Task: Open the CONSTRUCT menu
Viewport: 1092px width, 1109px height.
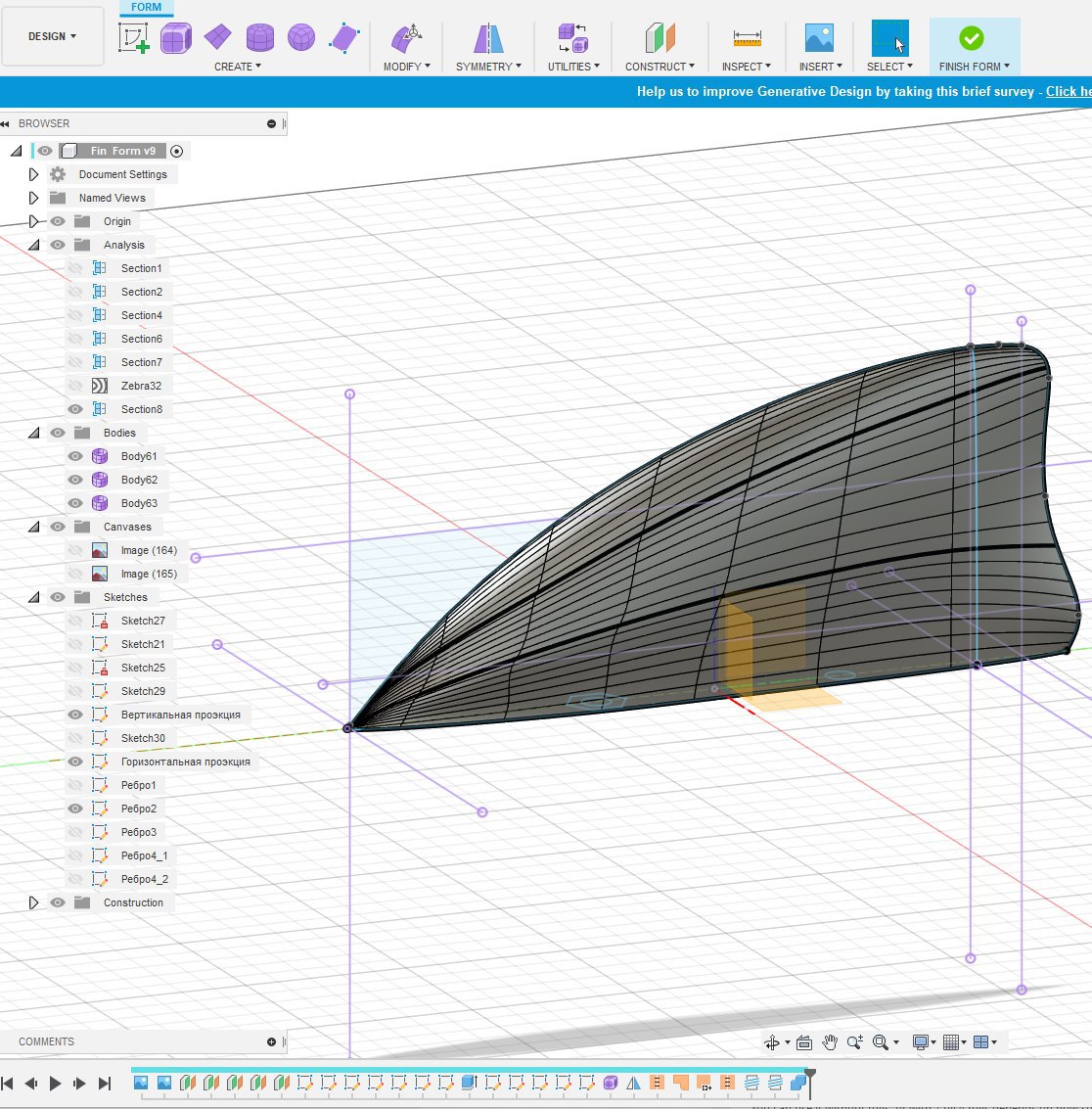Action: click(660, 66)
